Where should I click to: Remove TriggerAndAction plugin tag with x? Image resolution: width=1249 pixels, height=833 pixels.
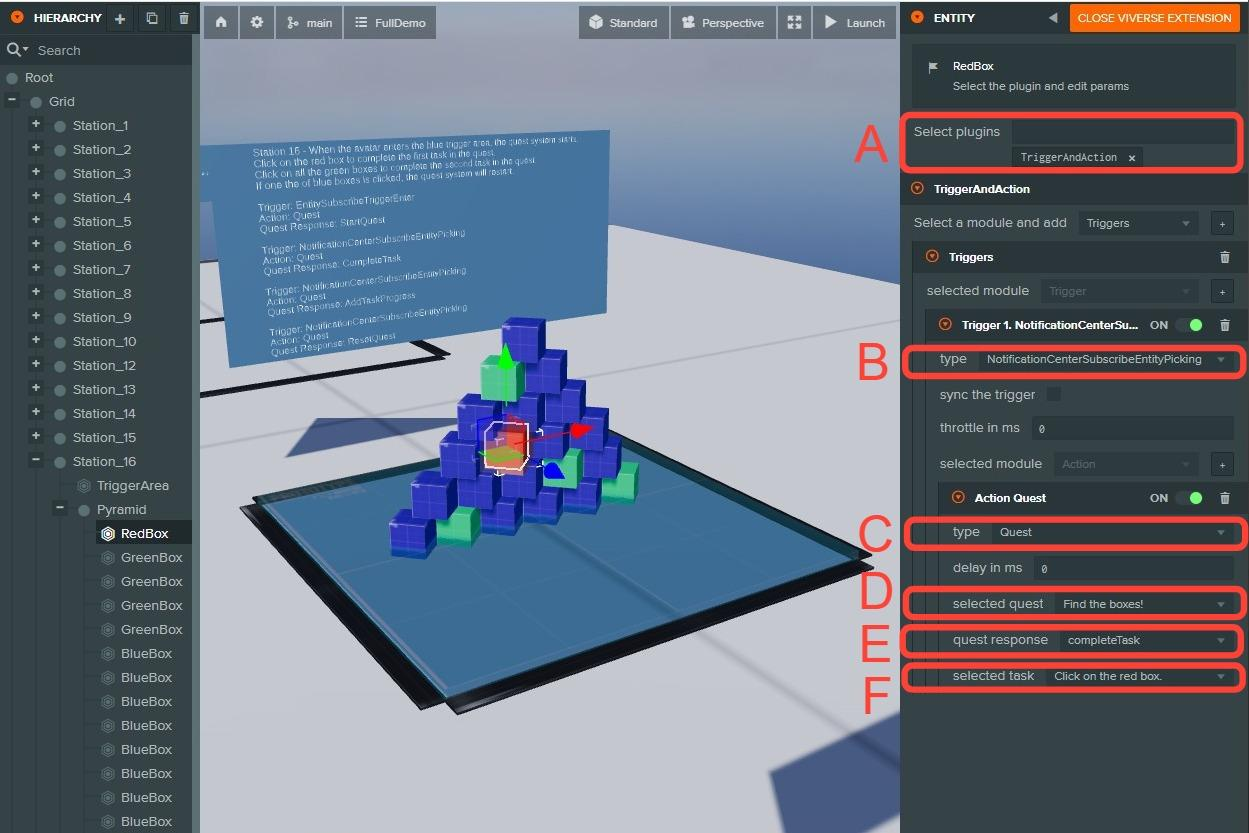[x=1132, y=158]
